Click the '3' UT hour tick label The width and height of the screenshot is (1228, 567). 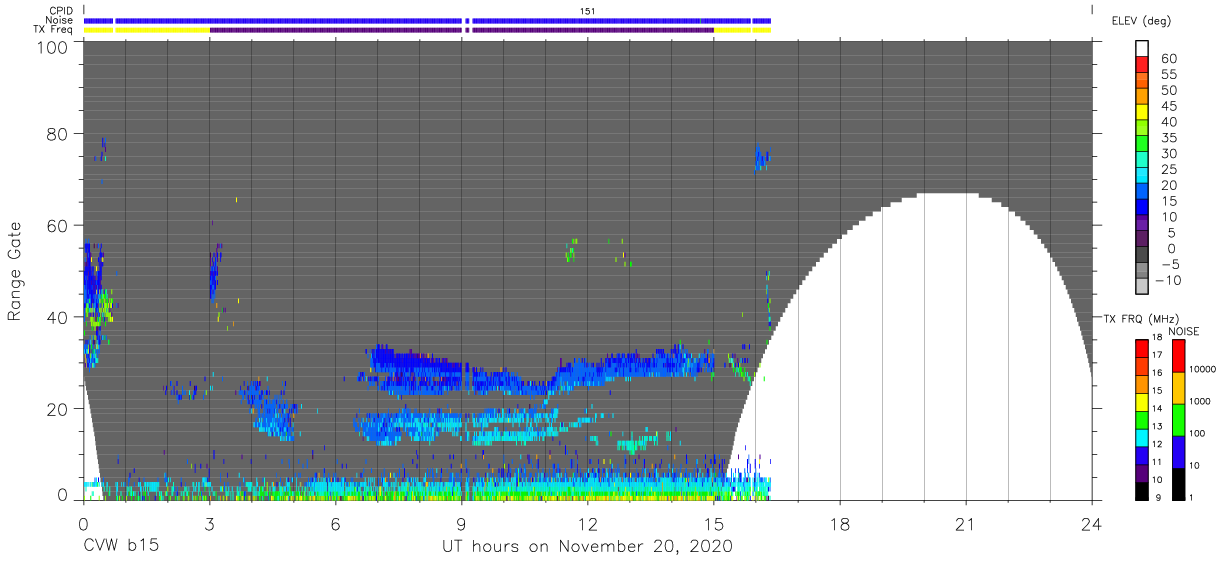209,523
